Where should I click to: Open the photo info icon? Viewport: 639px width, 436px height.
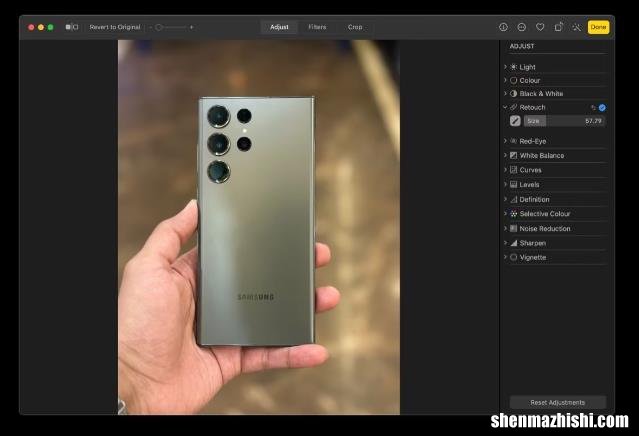503,27
